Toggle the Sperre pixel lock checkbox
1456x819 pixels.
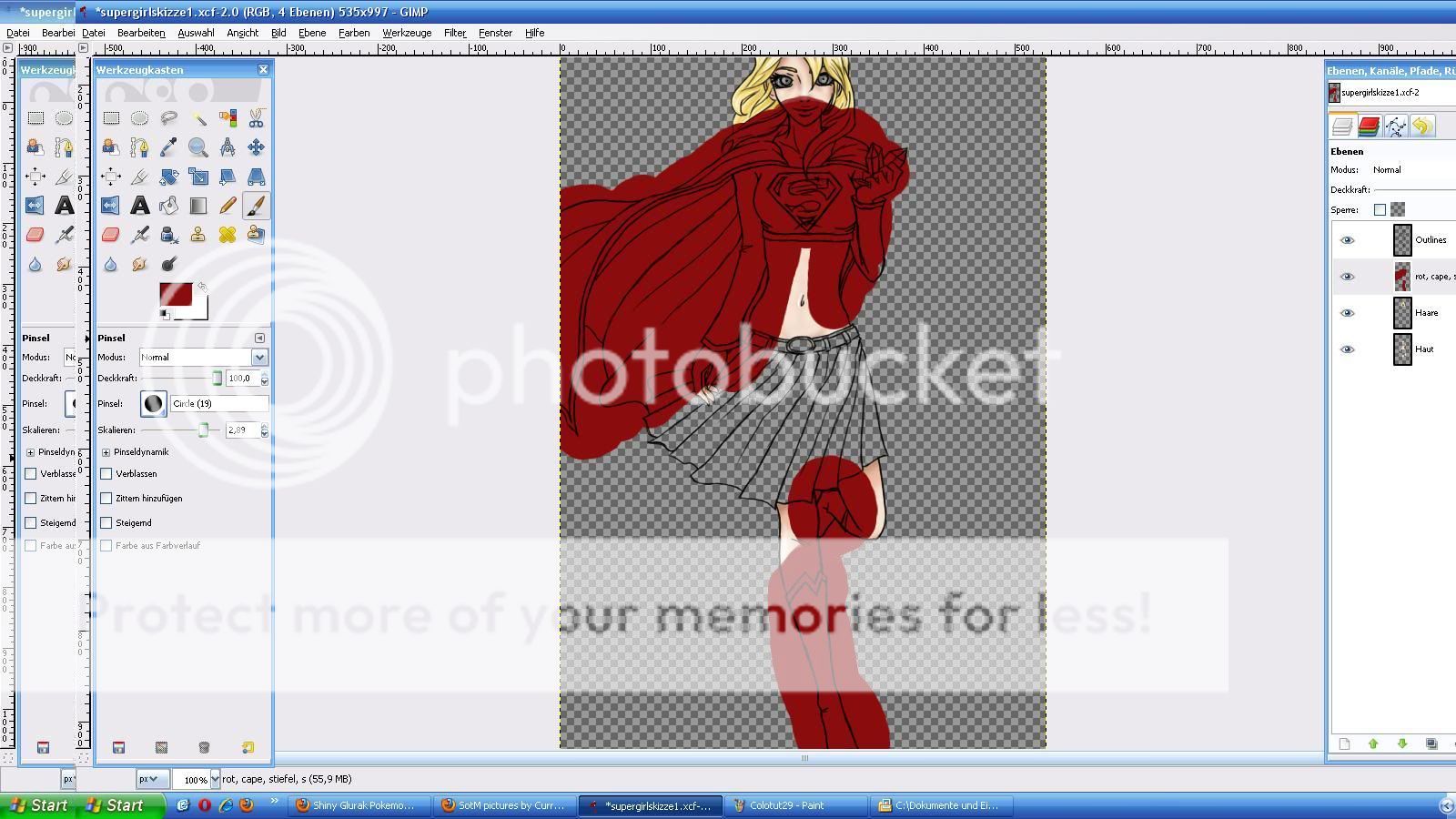(x=1380, y=209)
